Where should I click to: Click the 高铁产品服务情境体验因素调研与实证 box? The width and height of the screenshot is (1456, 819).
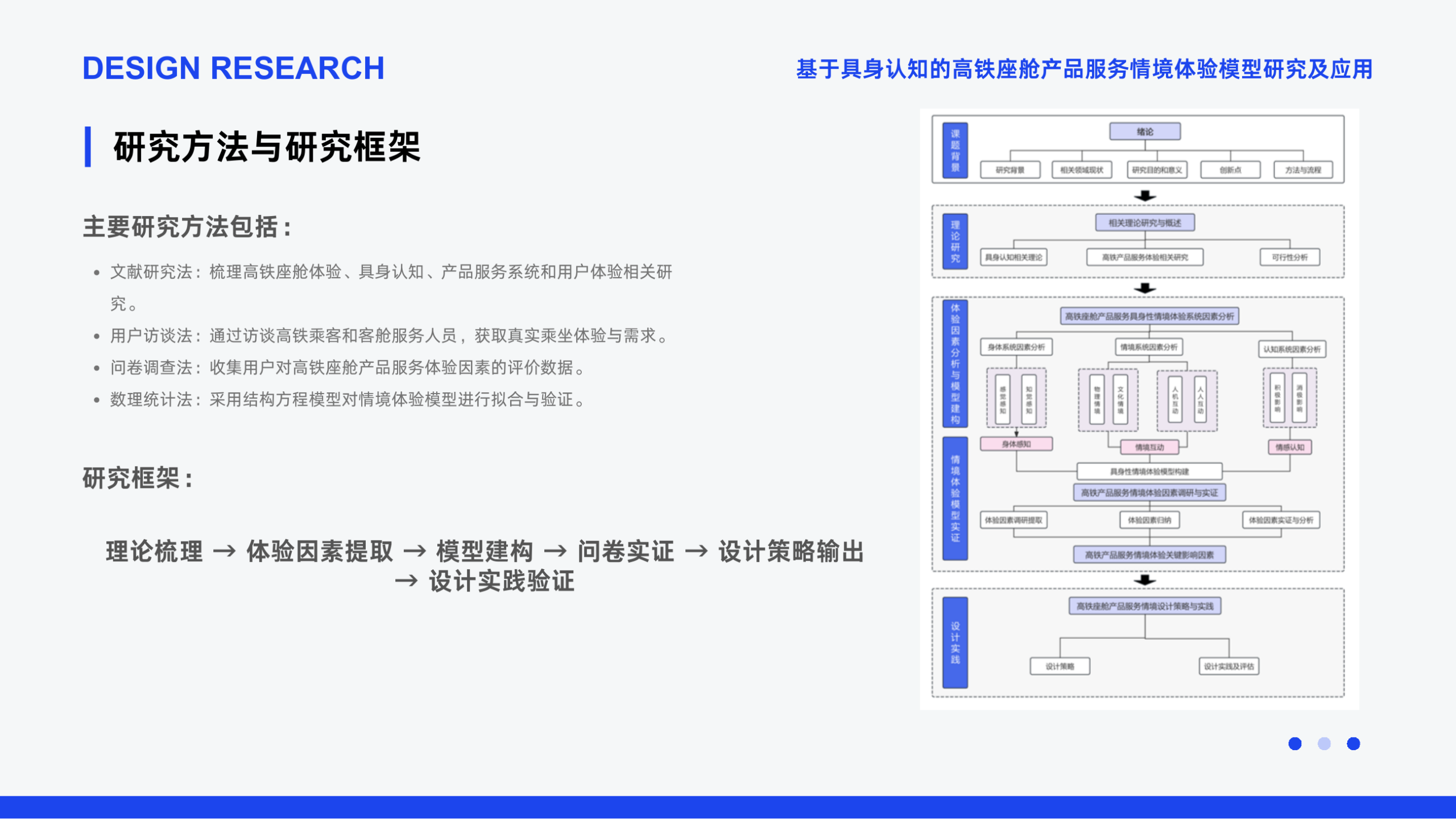coord(1149,493)
